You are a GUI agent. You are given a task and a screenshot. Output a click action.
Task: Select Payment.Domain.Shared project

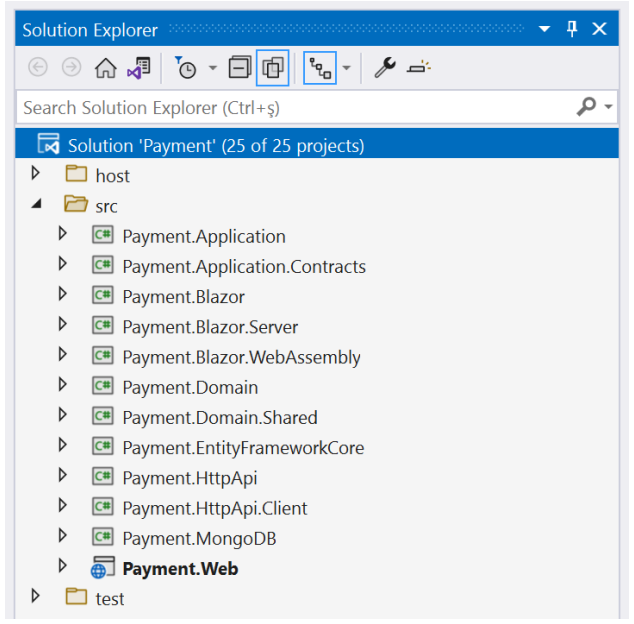[x=220, y=418]
